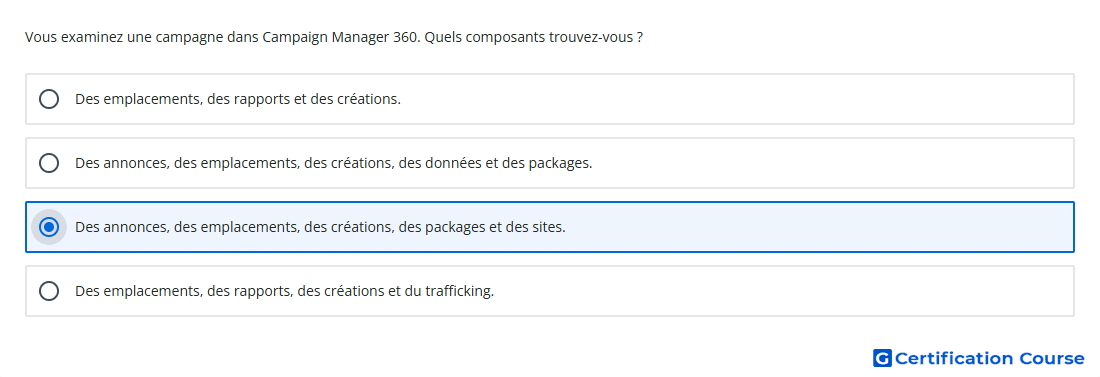Click empty area of the first answer card

[737, 99]
